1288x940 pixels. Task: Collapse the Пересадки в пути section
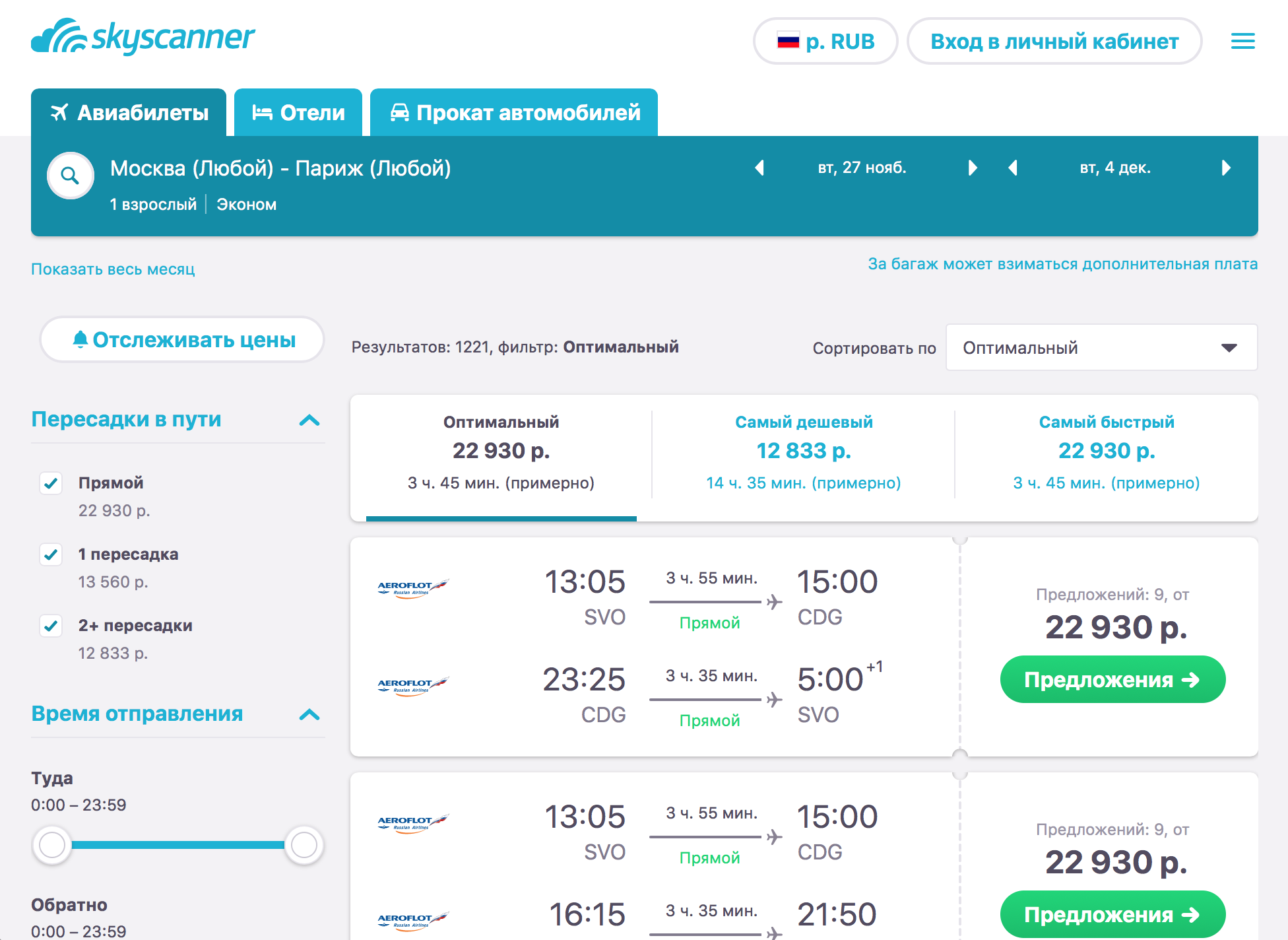pyautogui.click(x=309, y=420)
